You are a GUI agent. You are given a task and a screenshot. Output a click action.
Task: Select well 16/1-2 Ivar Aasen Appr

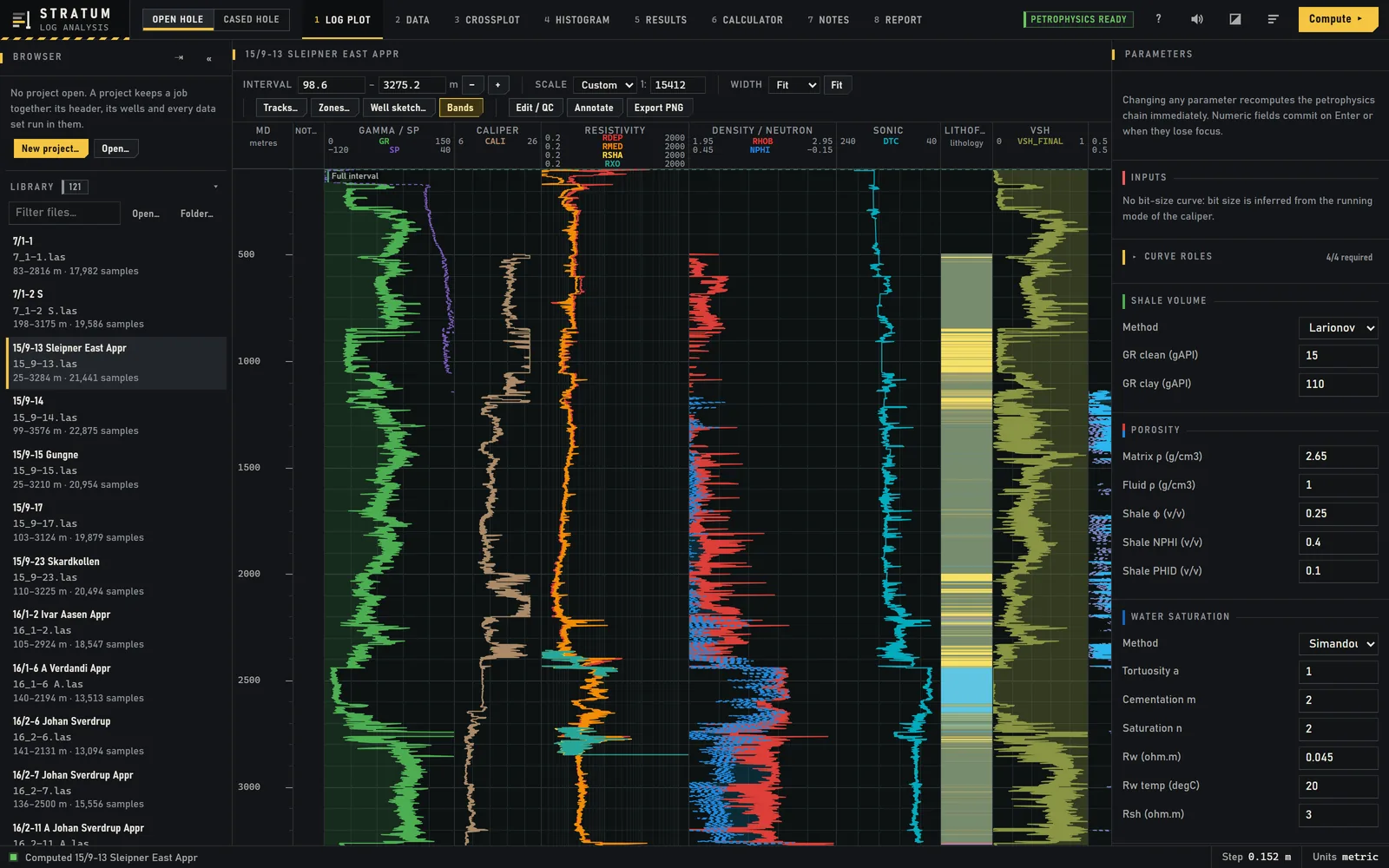116,629
